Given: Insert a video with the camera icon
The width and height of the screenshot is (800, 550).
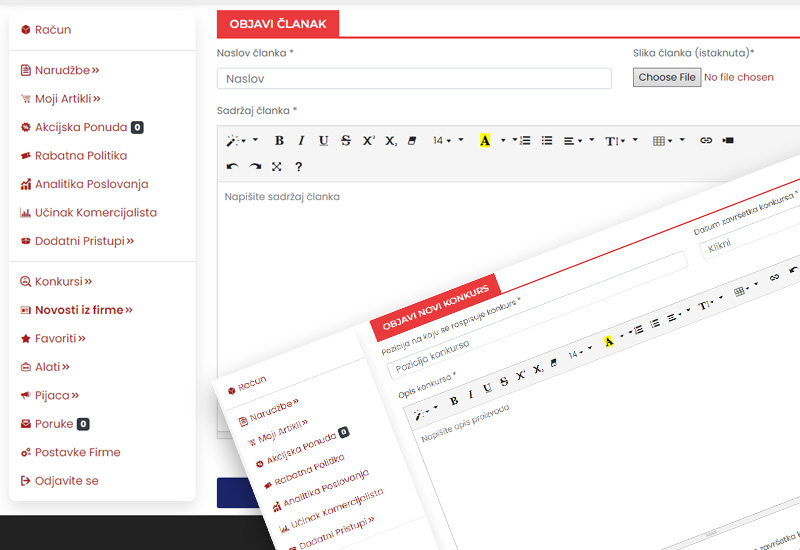Looking at the screenshot, I should coord(728,140).
